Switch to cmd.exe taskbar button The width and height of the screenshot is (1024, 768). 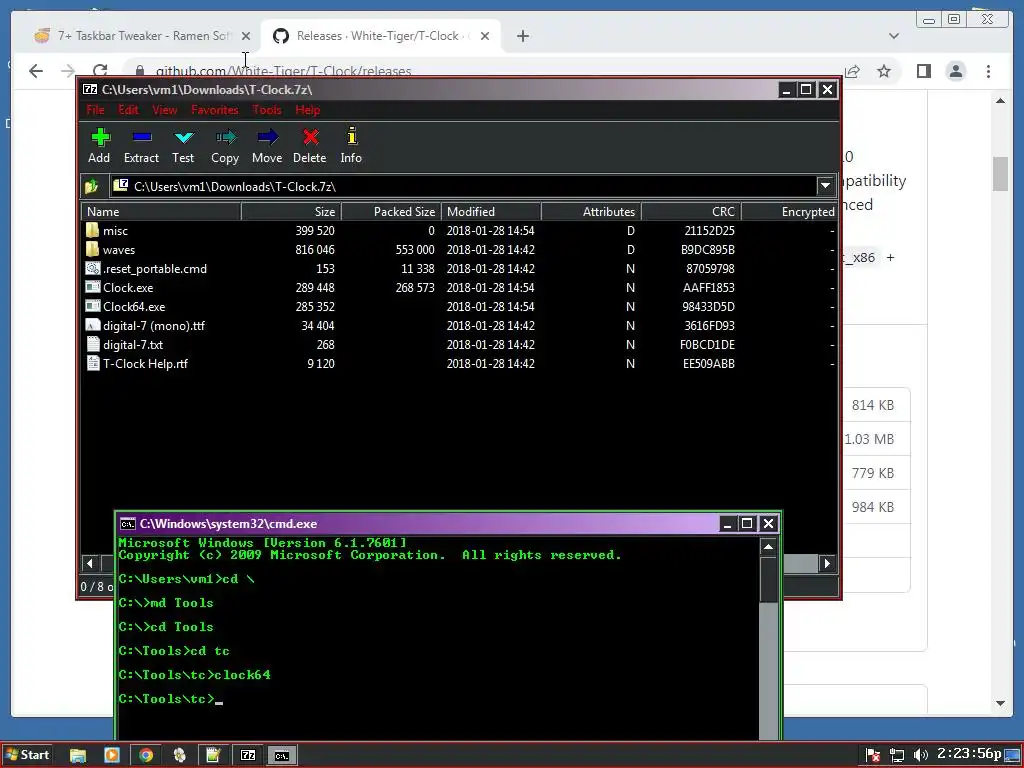coord(282,756)
